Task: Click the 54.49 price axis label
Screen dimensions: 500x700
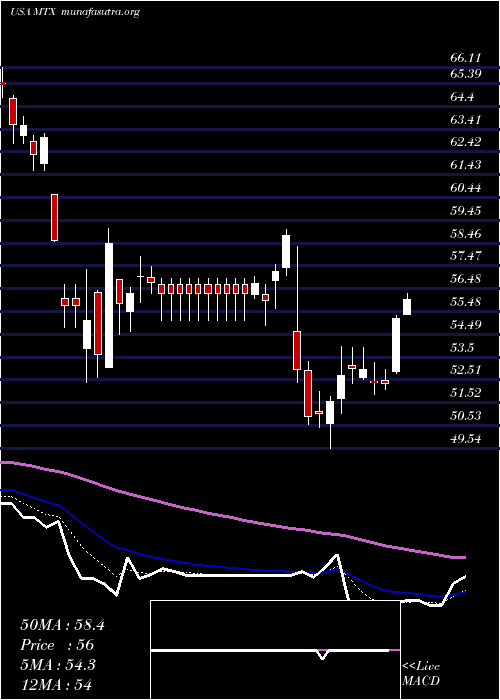Action: pos(466,324)
